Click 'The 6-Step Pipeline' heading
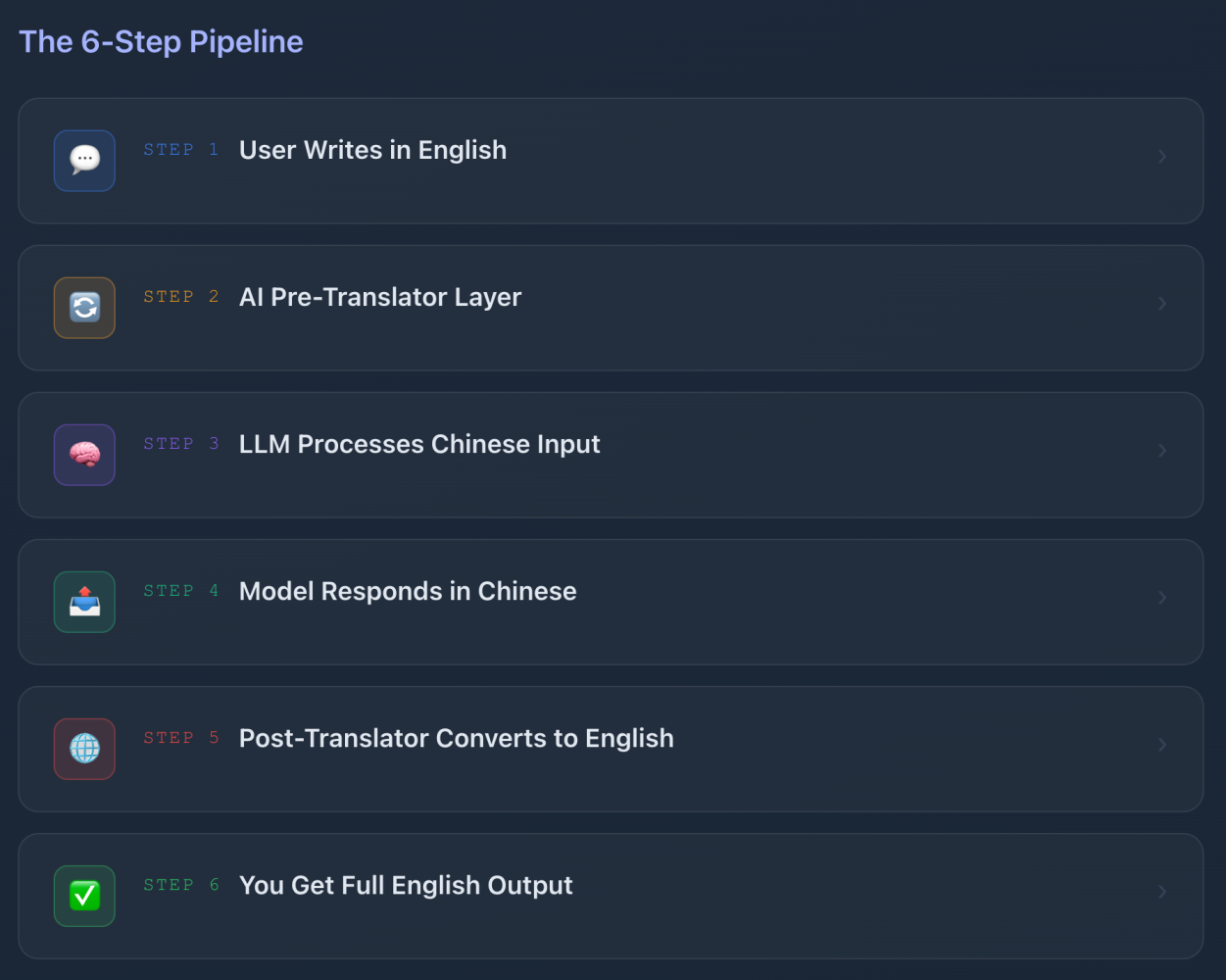Image resolution: width=1226 pixels, height=980 pixels. [162, 42]
